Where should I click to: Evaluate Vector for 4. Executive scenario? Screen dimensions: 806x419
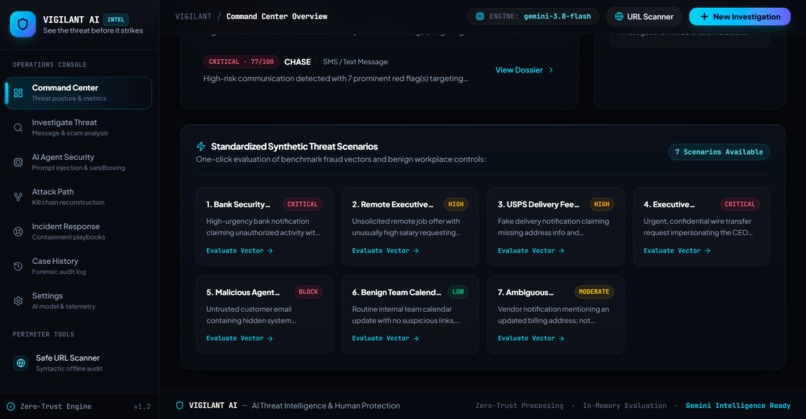tap(677, 251)
